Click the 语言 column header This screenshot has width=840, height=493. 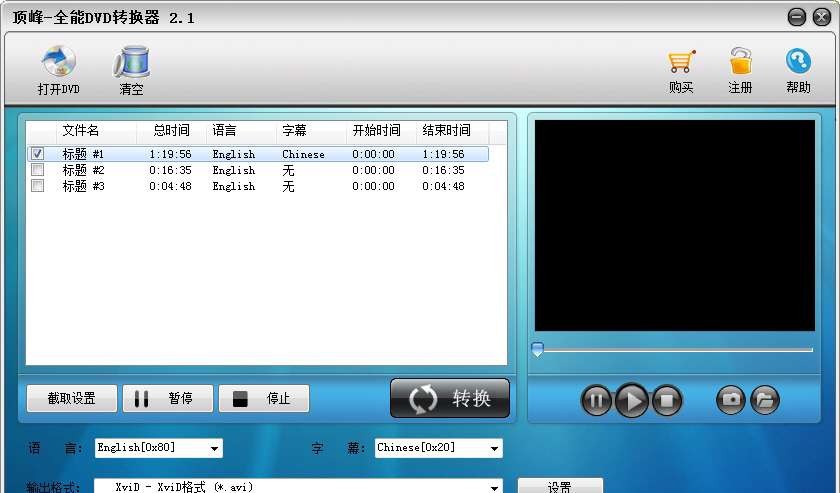[242, 131]
